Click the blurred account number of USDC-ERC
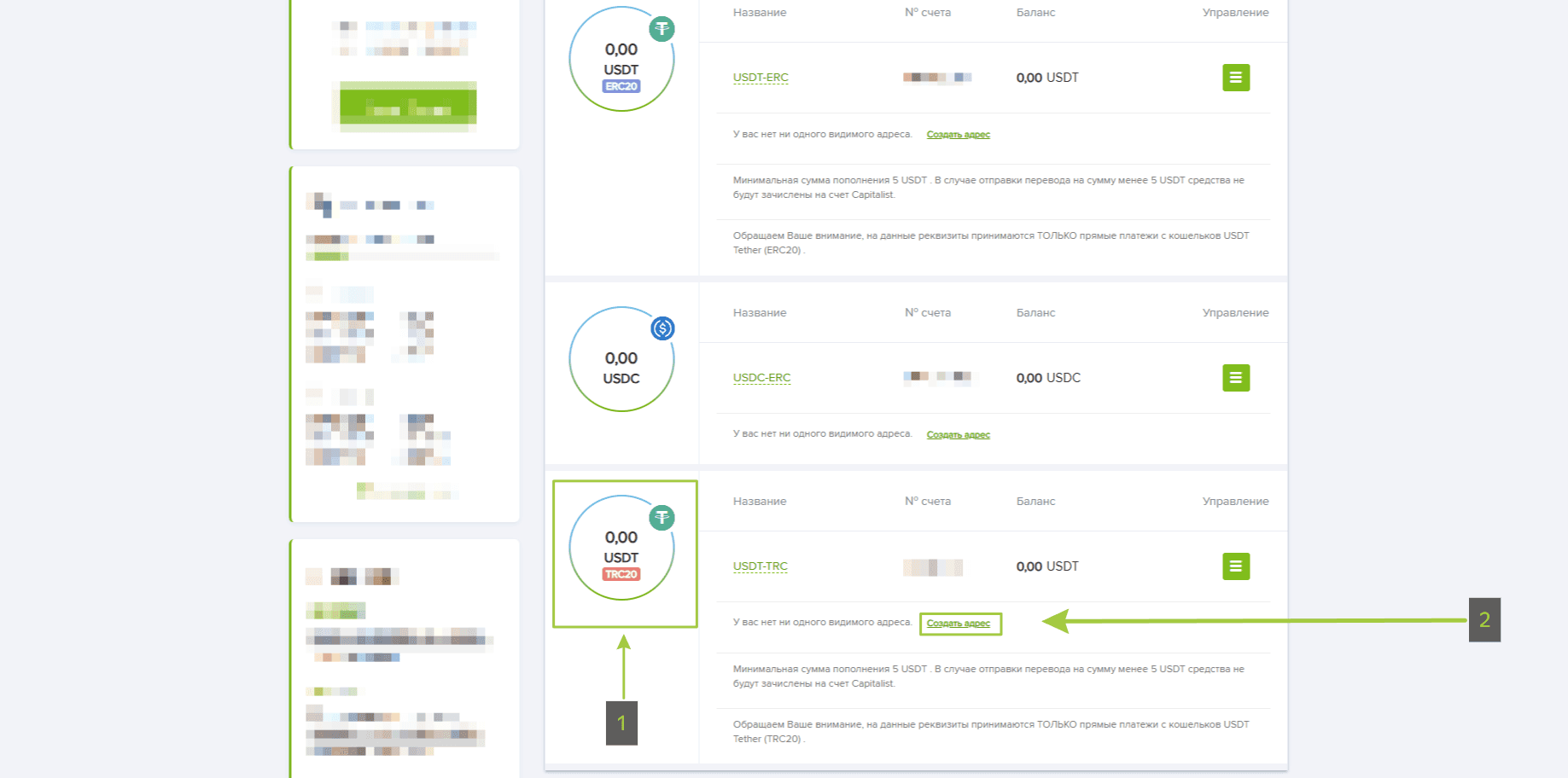 937,376
